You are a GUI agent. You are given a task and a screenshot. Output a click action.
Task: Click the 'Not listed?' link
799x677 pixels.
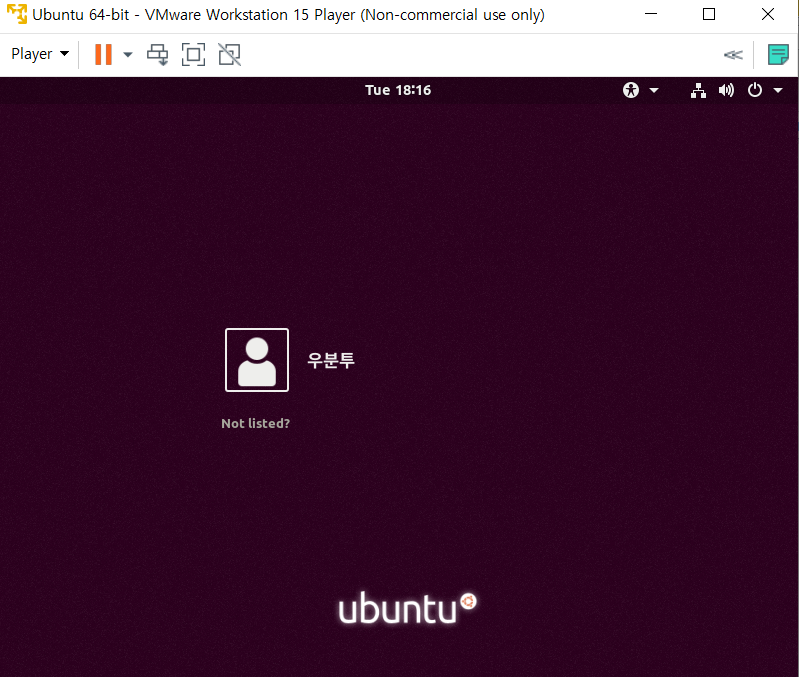coord(255,423)
